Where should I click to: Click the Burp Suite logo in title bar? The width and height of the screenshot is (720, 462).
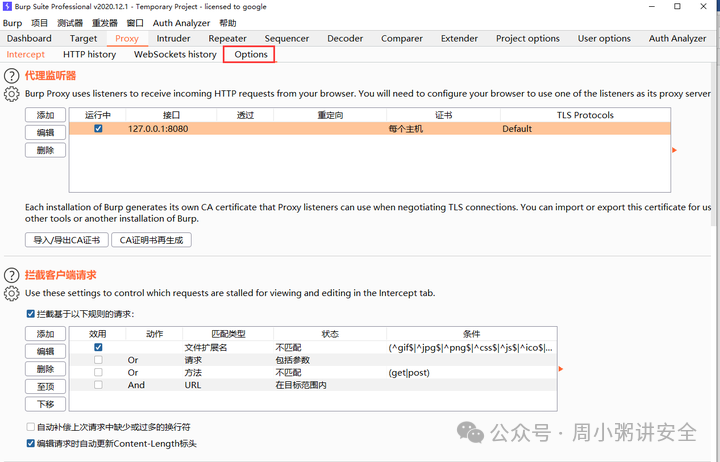click(x=7, y=6)
